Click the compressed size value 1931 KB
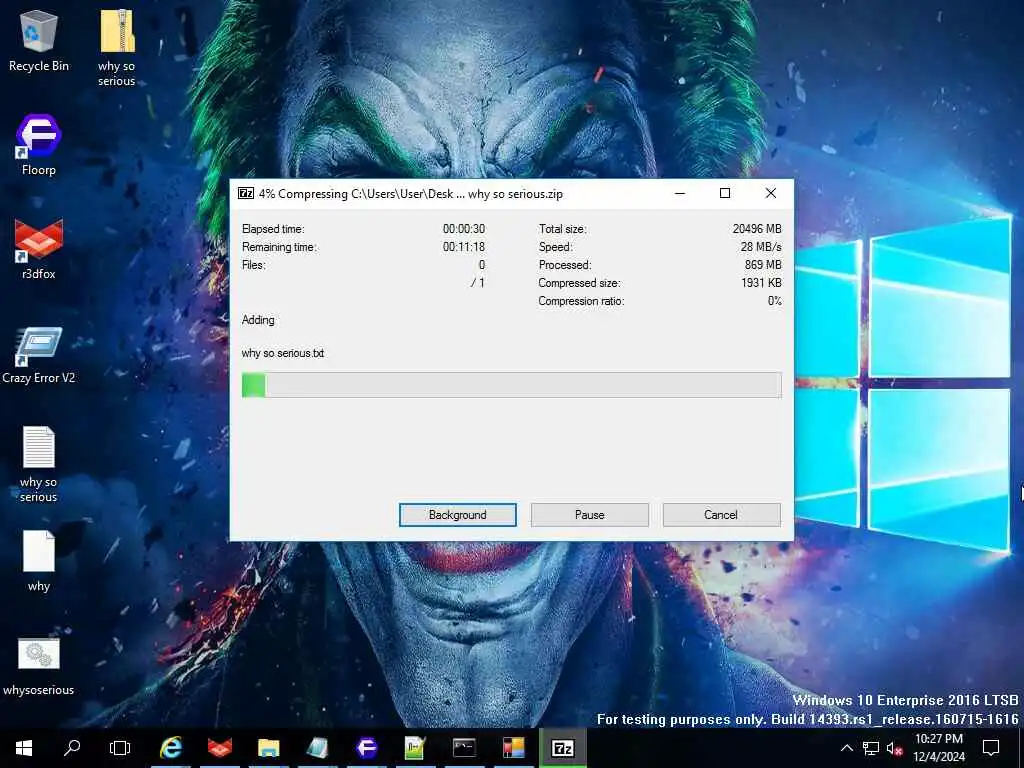This screenshot has height=768, width=1024. [761, 283]
